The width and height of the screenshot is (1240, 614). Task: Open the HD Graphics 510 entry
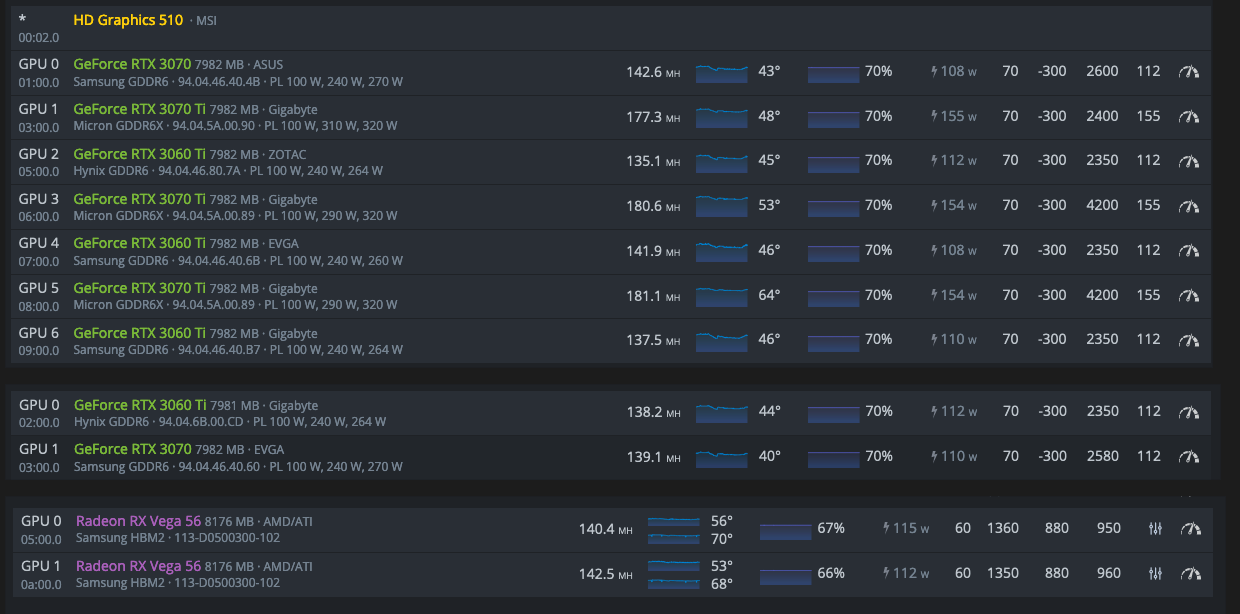pyautogui.click(x=128, y=20)
